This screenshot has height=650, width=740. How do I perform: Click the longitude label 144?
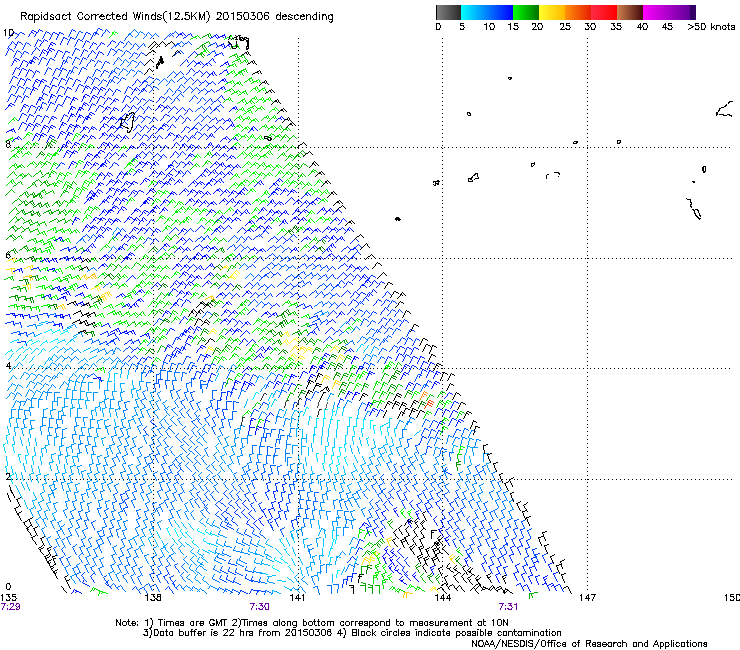pos(442,598)
